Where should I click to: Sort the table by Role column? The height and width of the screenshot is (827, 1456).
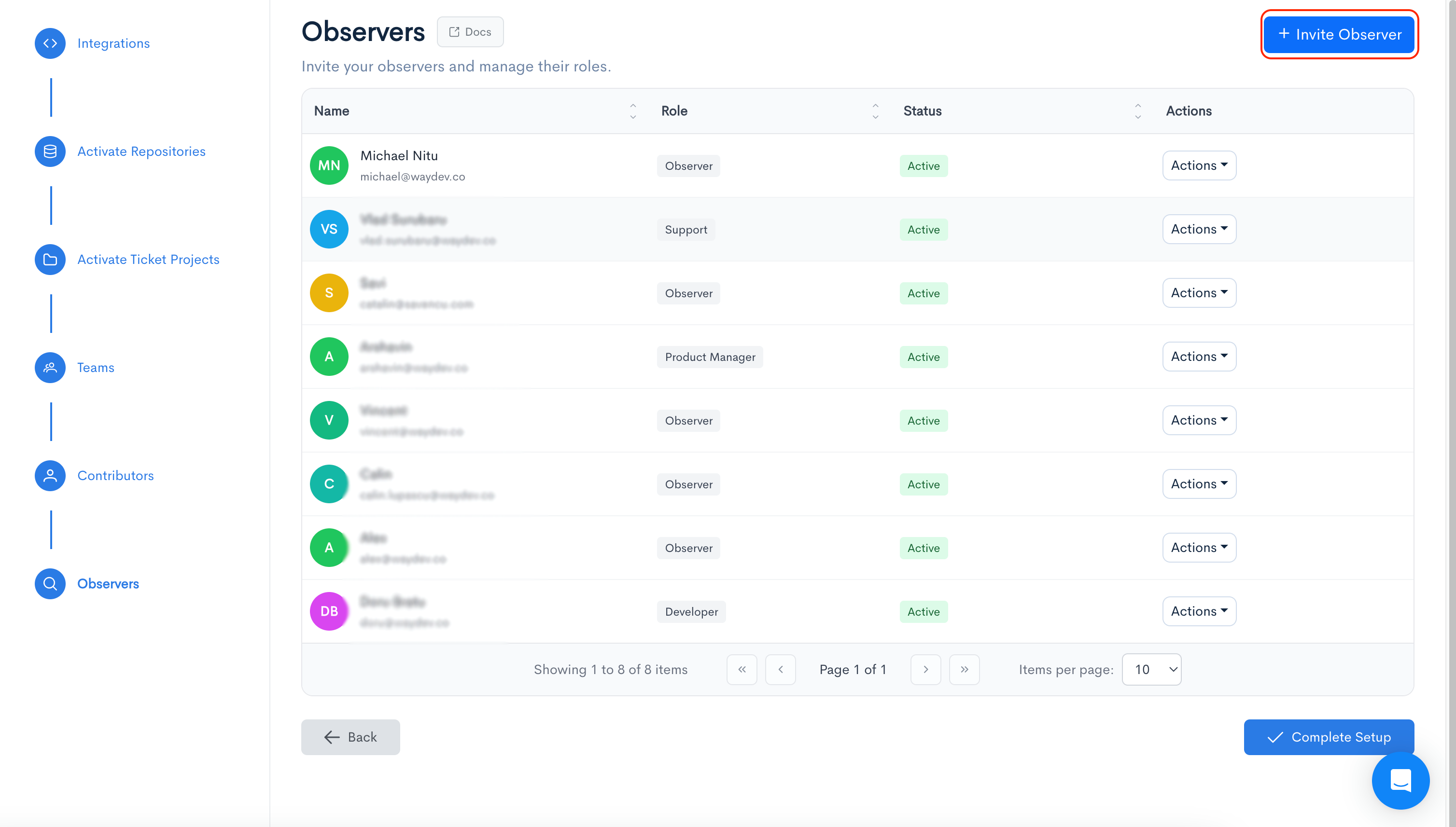click(x=875, y=111)
